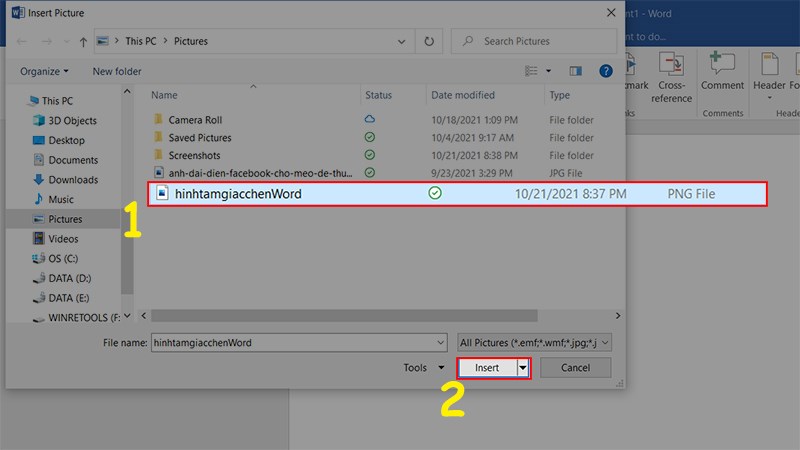Image resolution: width=800 pixels, height=450 pixels.
Task: Open the Tools dropdown menu
Action: click(423, 367)
